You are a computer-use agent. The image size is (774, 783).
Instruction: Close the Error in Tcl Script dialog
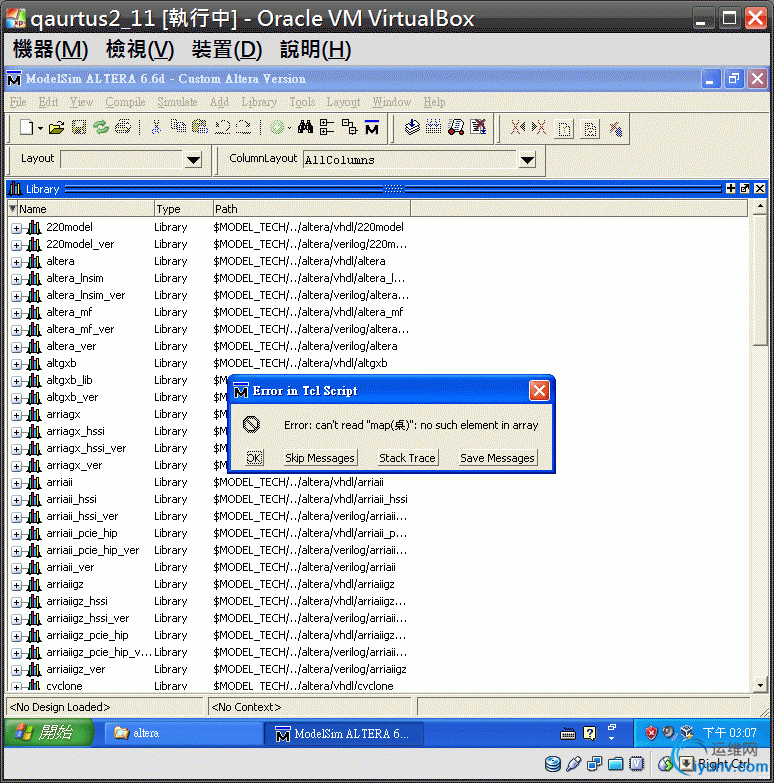(539, 391)
